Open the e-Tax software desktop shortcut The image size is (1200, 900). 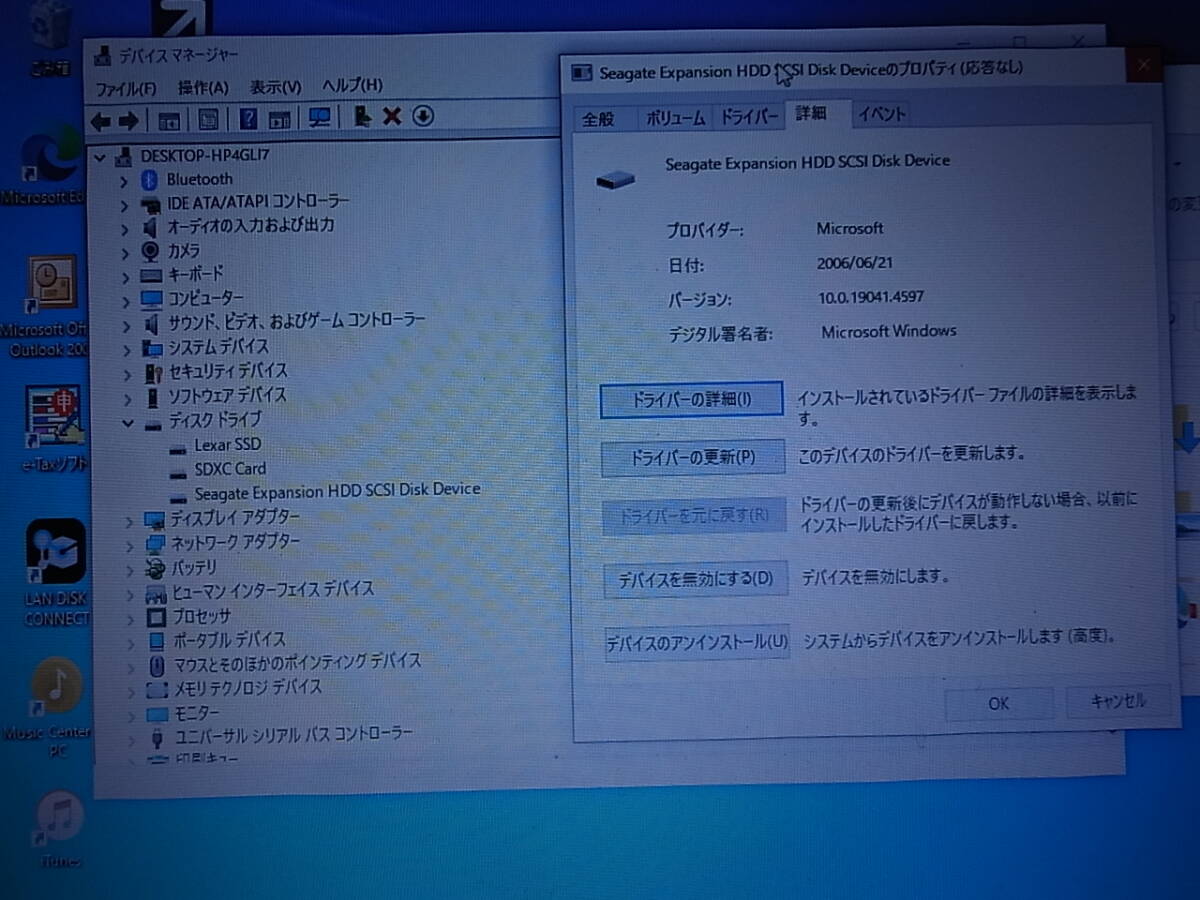point(52,427)
